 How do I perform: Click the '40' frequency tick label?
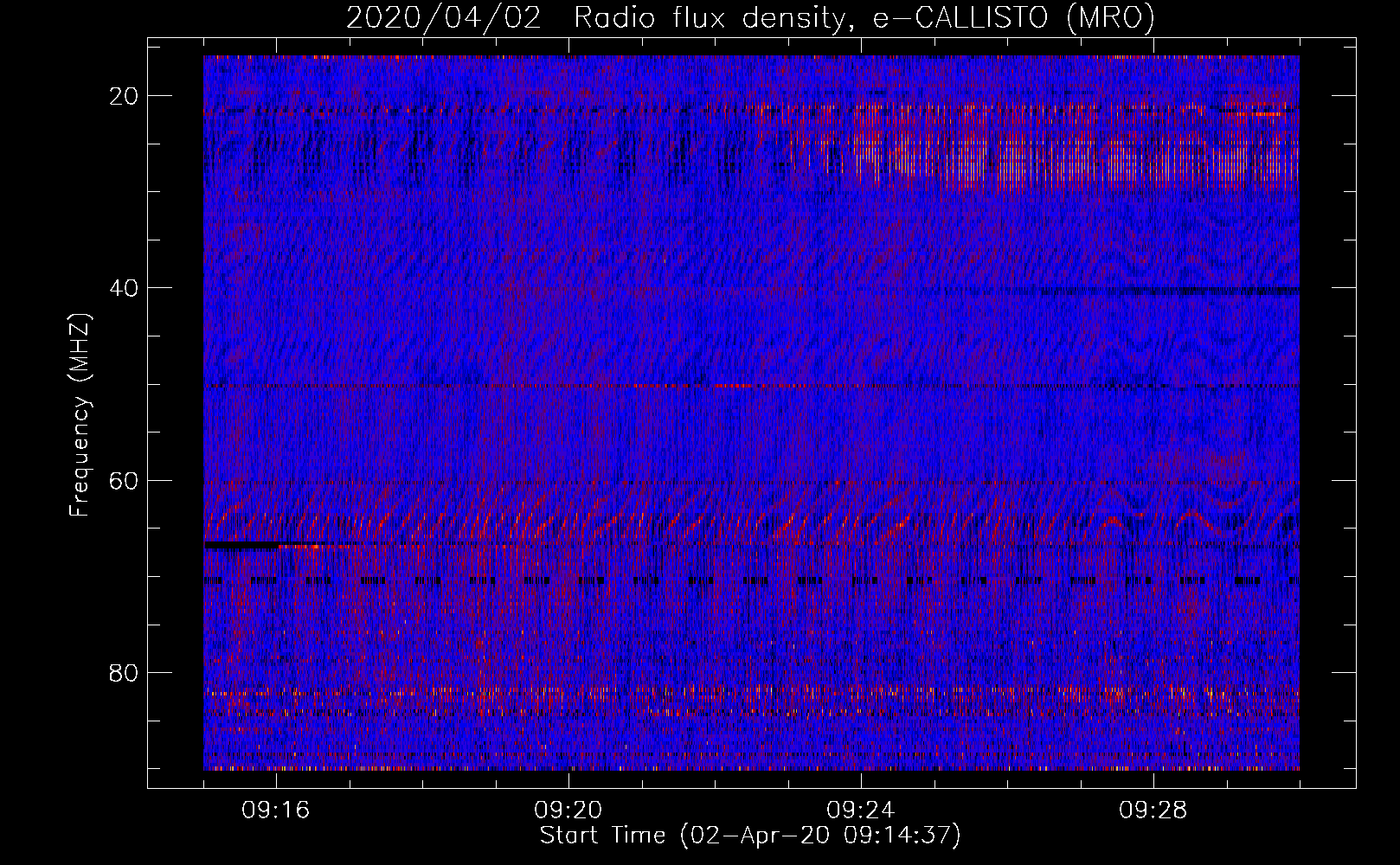125,288
